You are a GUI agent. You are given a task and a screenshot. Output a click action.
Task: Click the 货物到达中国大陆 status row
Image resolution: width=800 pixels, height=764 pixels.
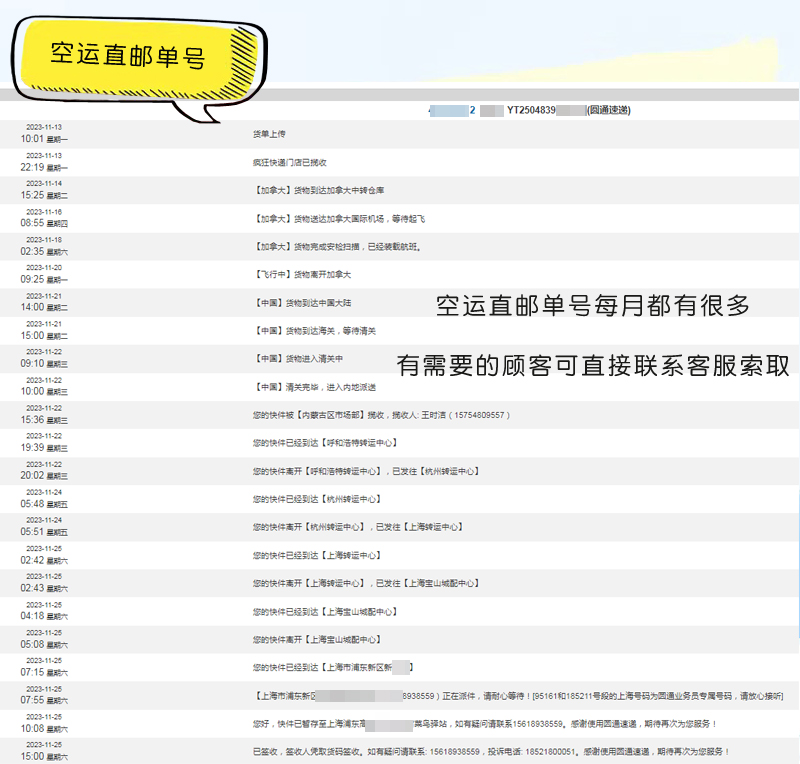(304, 302)
